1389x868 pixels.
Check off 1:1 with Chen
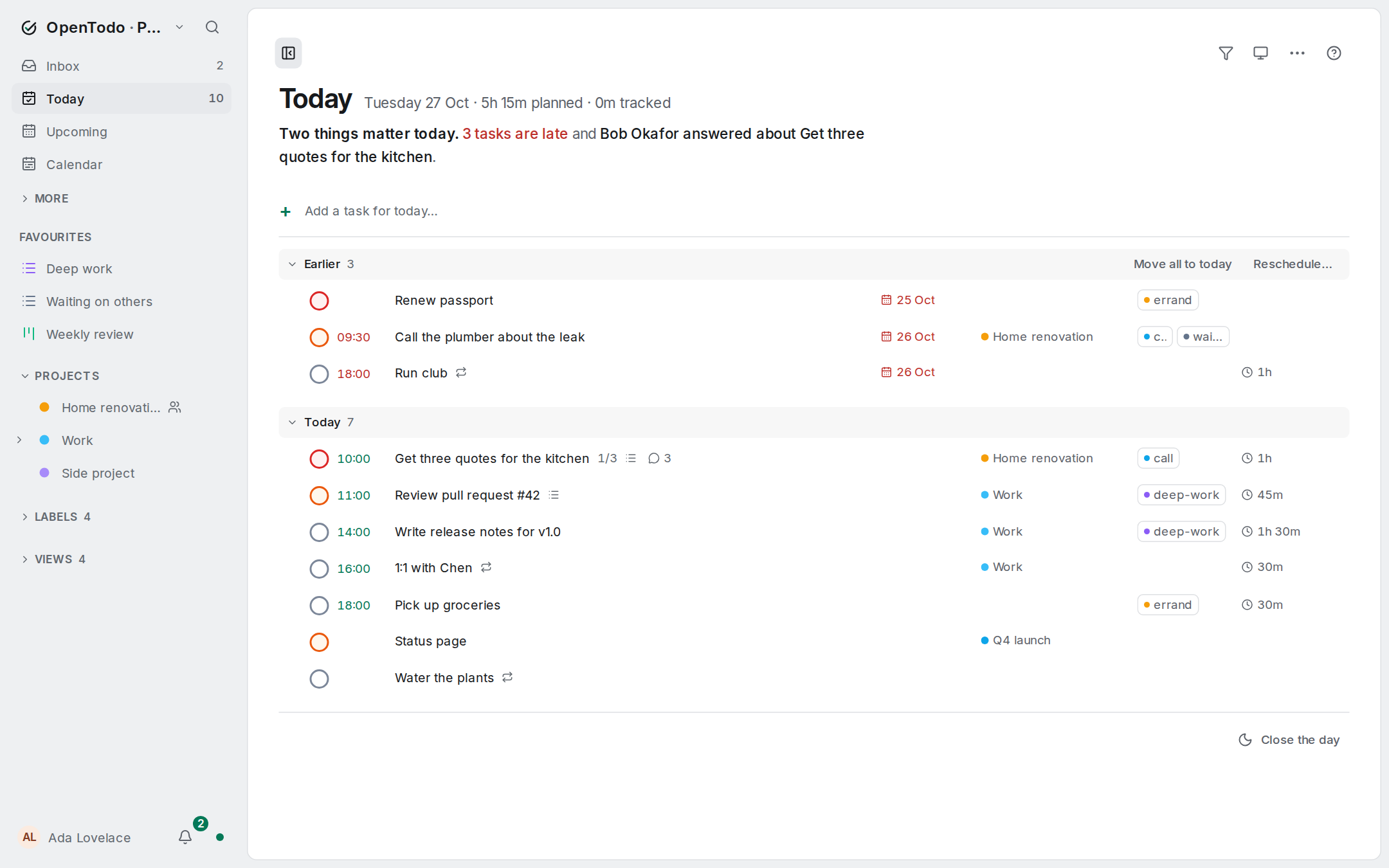coord(319,568)
